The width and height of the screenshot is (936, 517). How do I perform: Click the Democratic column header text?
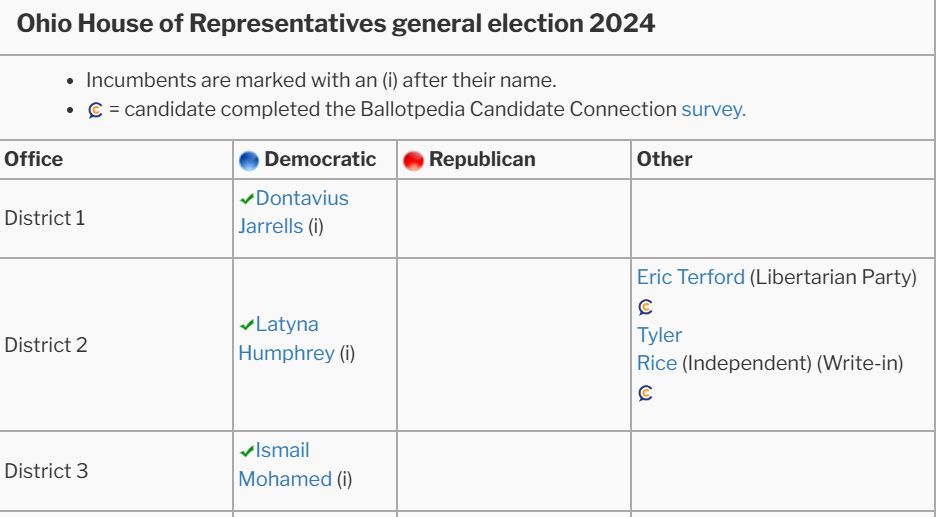(x=320, y=159)
